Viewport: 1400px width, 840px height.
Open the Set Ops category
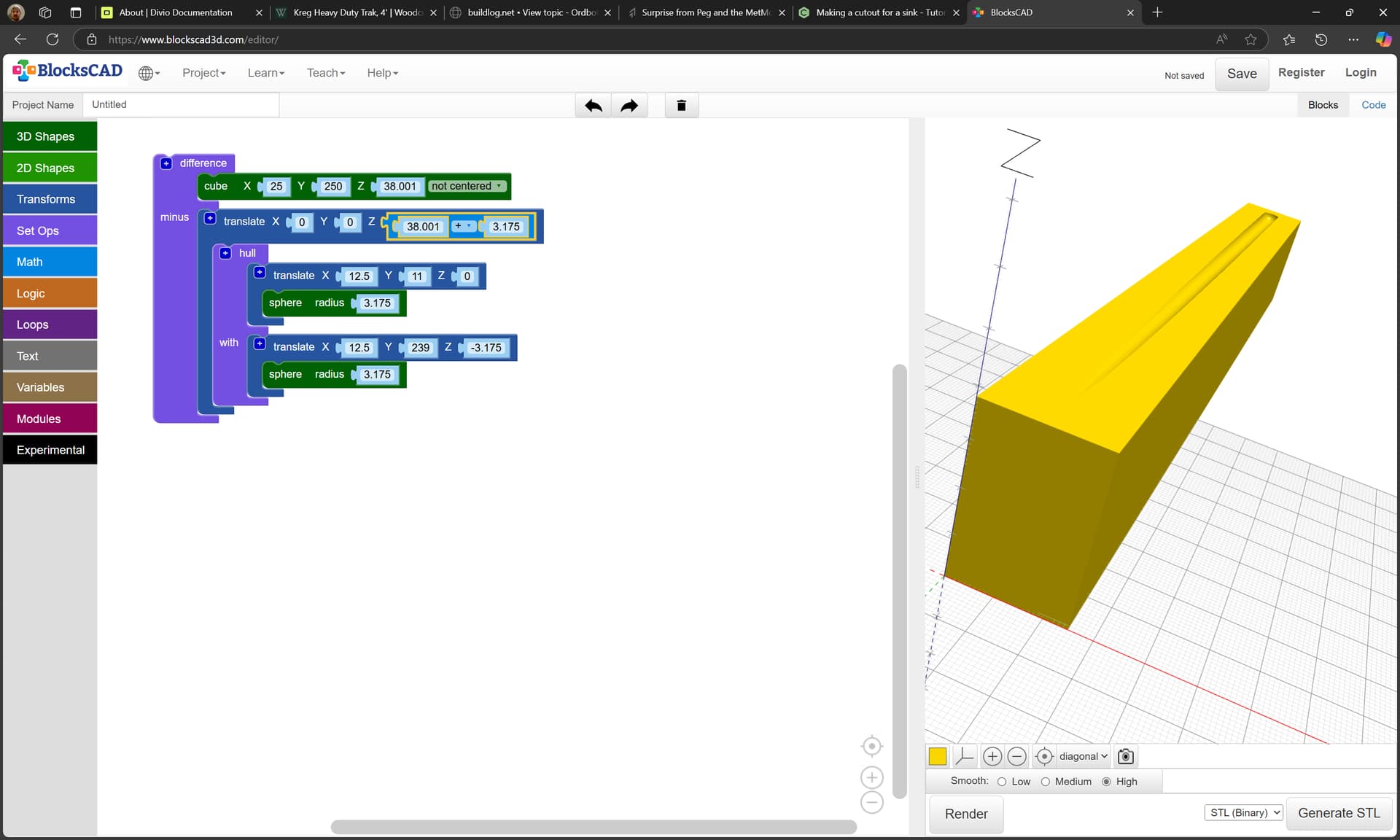(x=50, y=230)
